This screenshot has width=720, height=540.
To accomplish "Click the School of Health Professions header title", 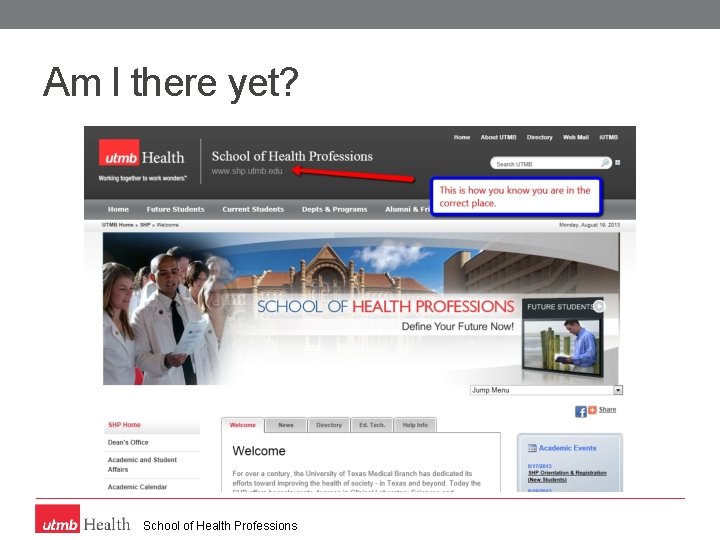I will point(292,156).
